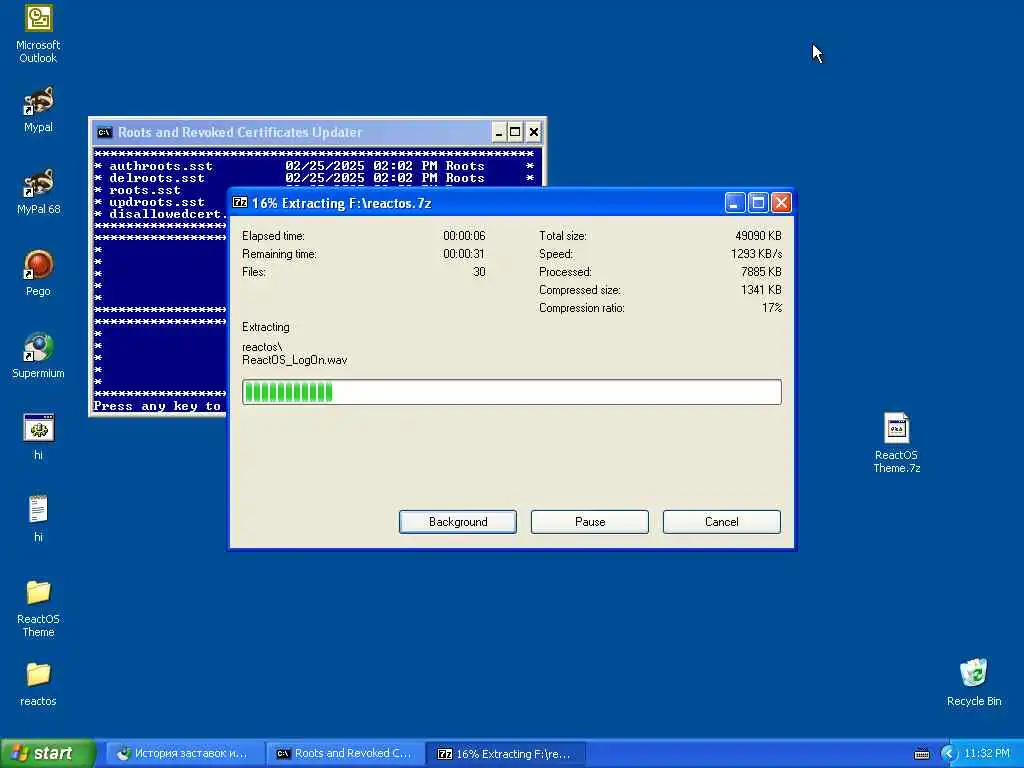This screenshot has height=768, width=1024.
Task: Maximize the 7z extraction window
Action: 758,203
